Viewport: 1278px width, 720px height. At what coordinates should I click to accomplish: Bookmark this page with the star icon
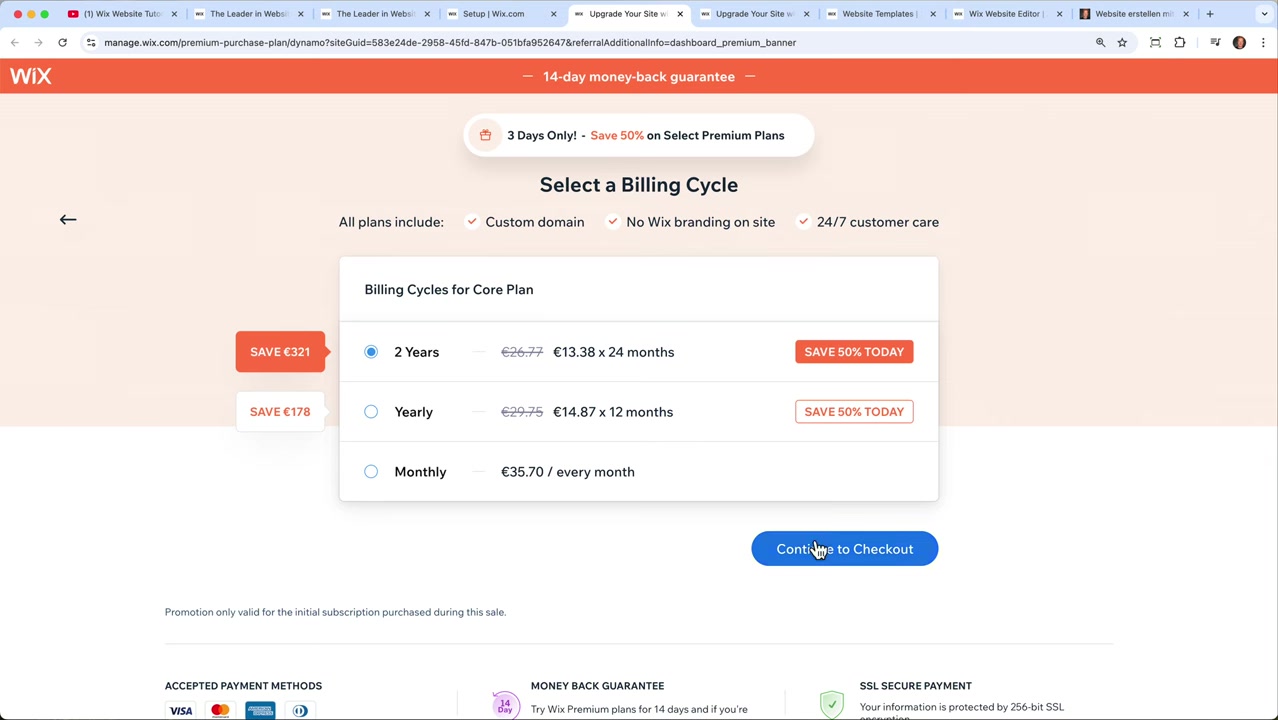pos(1122,42)
